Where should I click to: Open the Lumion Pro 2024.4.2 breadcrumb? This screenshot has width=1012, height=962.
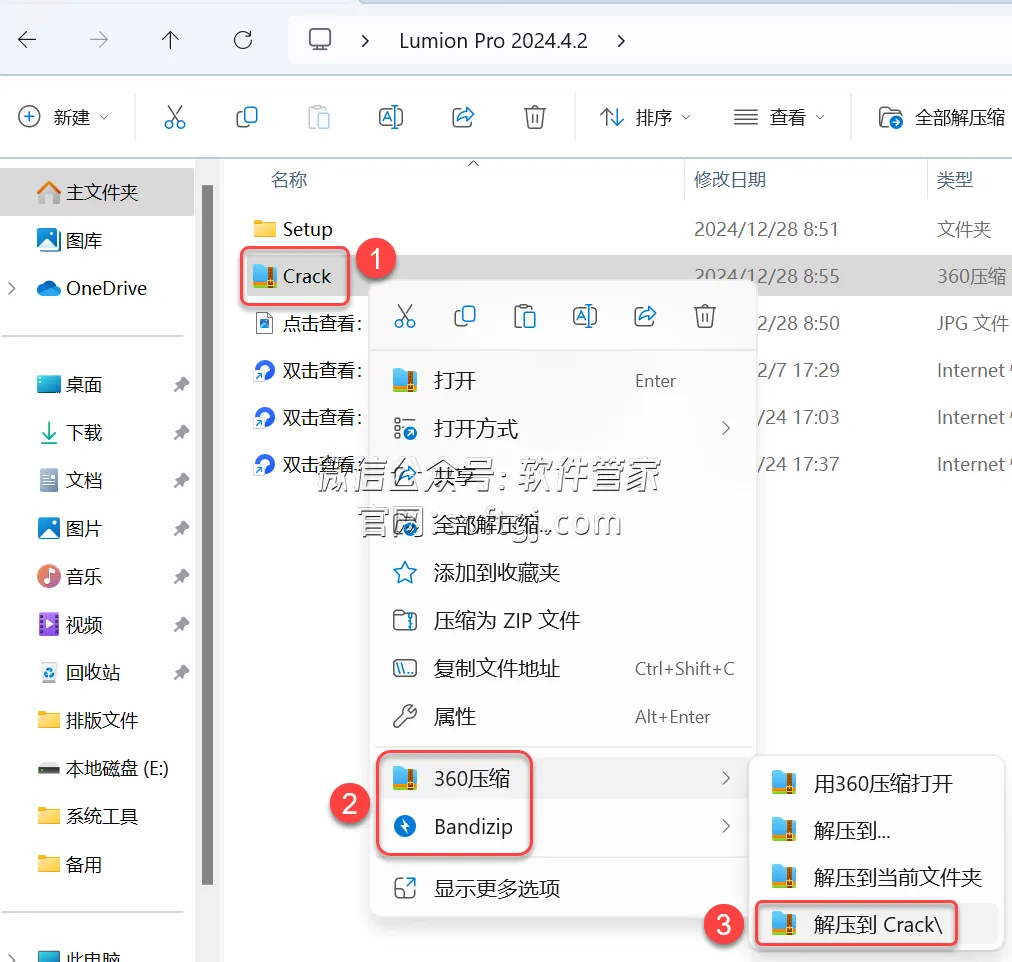(493, 41)
